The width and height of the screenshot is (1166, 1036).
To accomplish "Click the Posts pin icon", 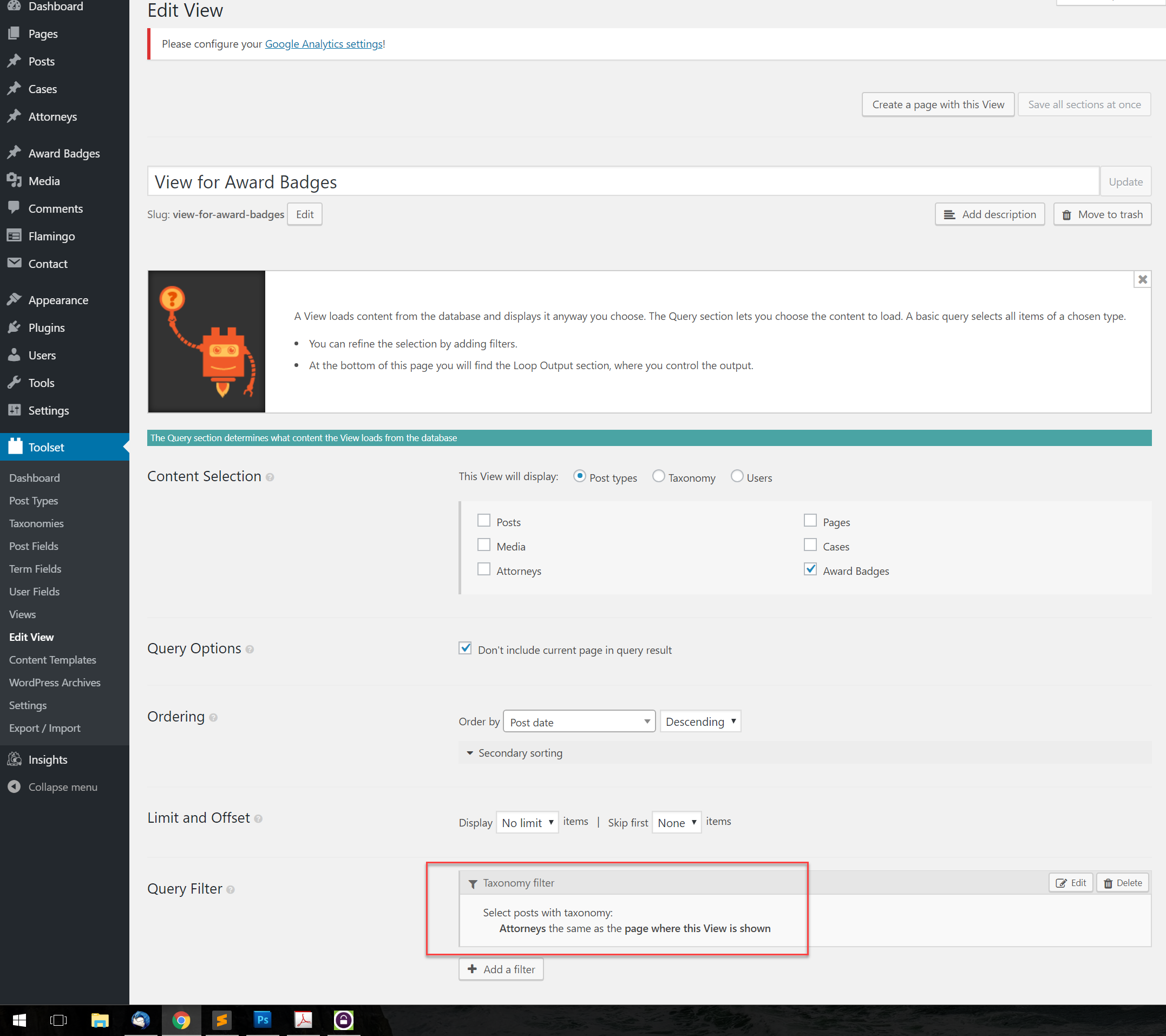I will point(14,61).
